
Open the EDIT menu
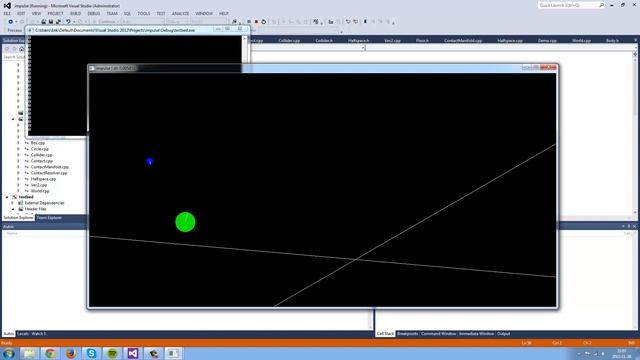coord(21,13)
